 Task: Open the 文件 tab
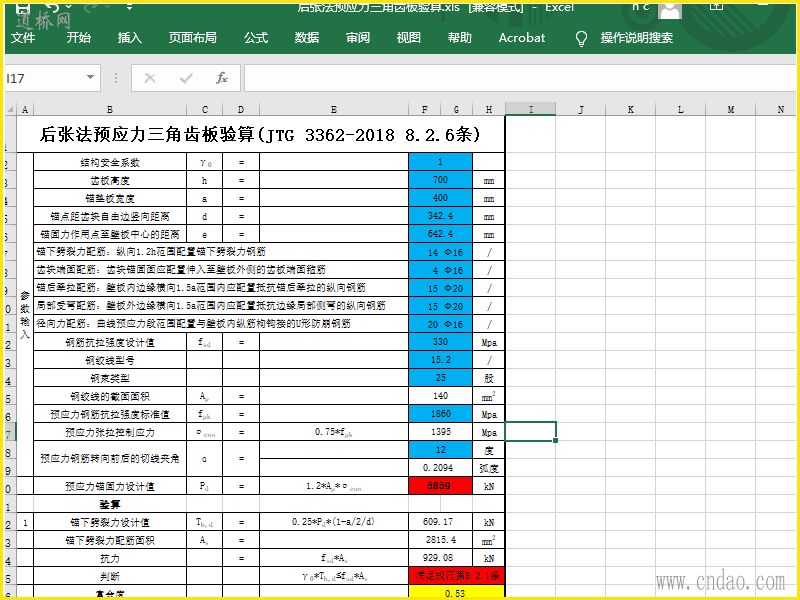23,38
